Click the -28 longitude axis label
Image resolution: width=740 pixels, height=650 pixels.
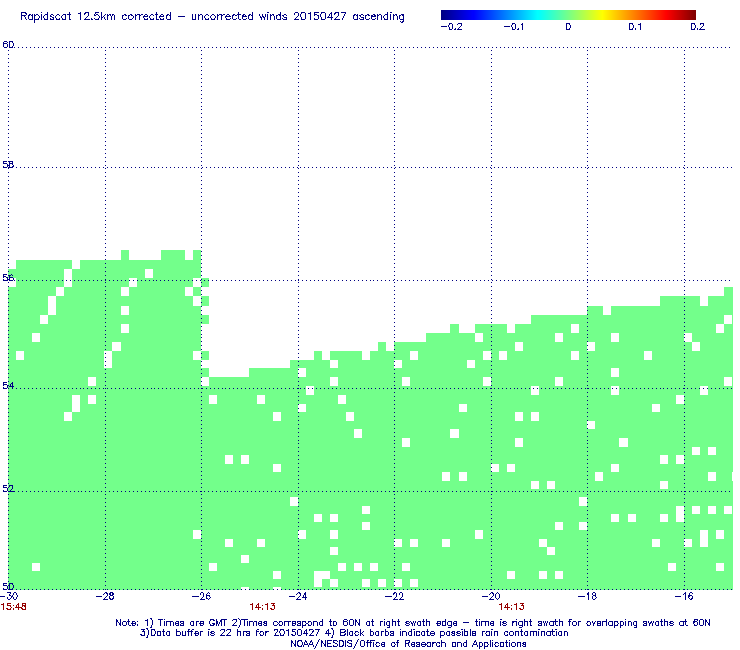click(x=105, y=596)
